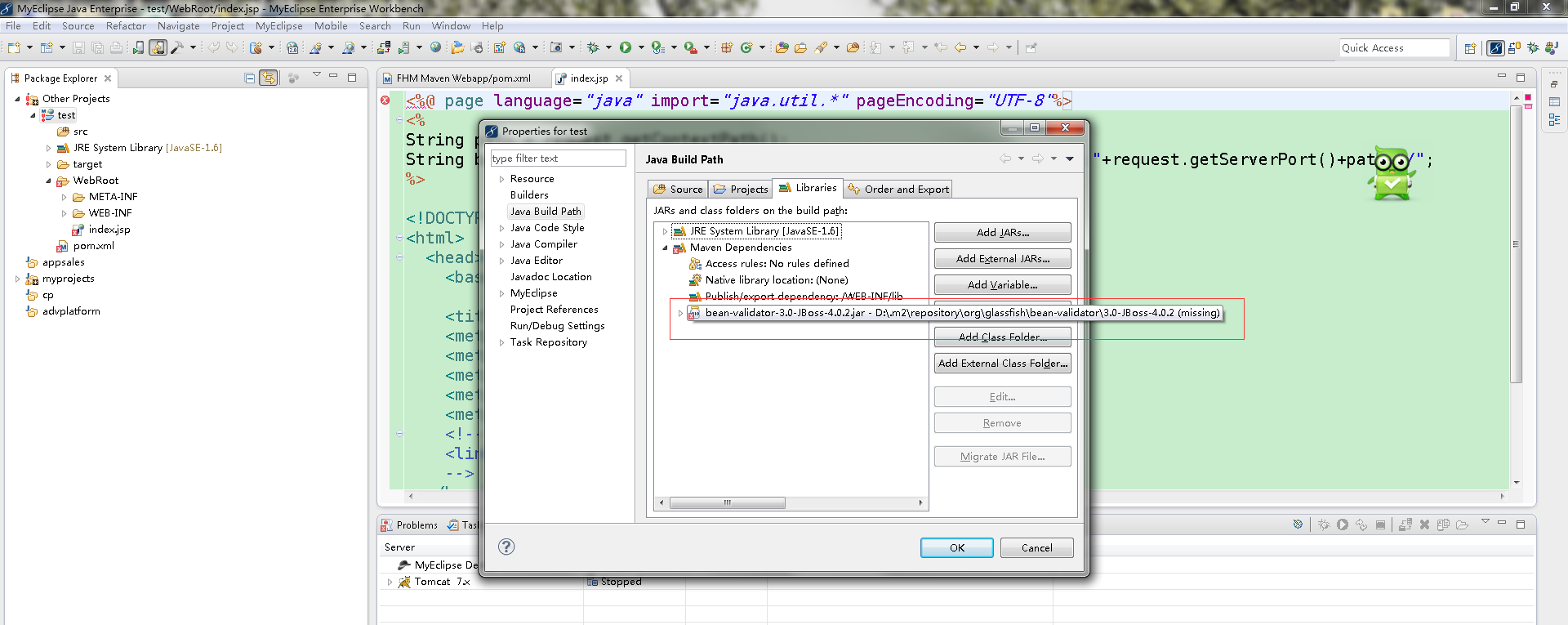Screen dimensions: 1568x625
Task: Click the Add JARs... button
Action: click(1003, 233)
